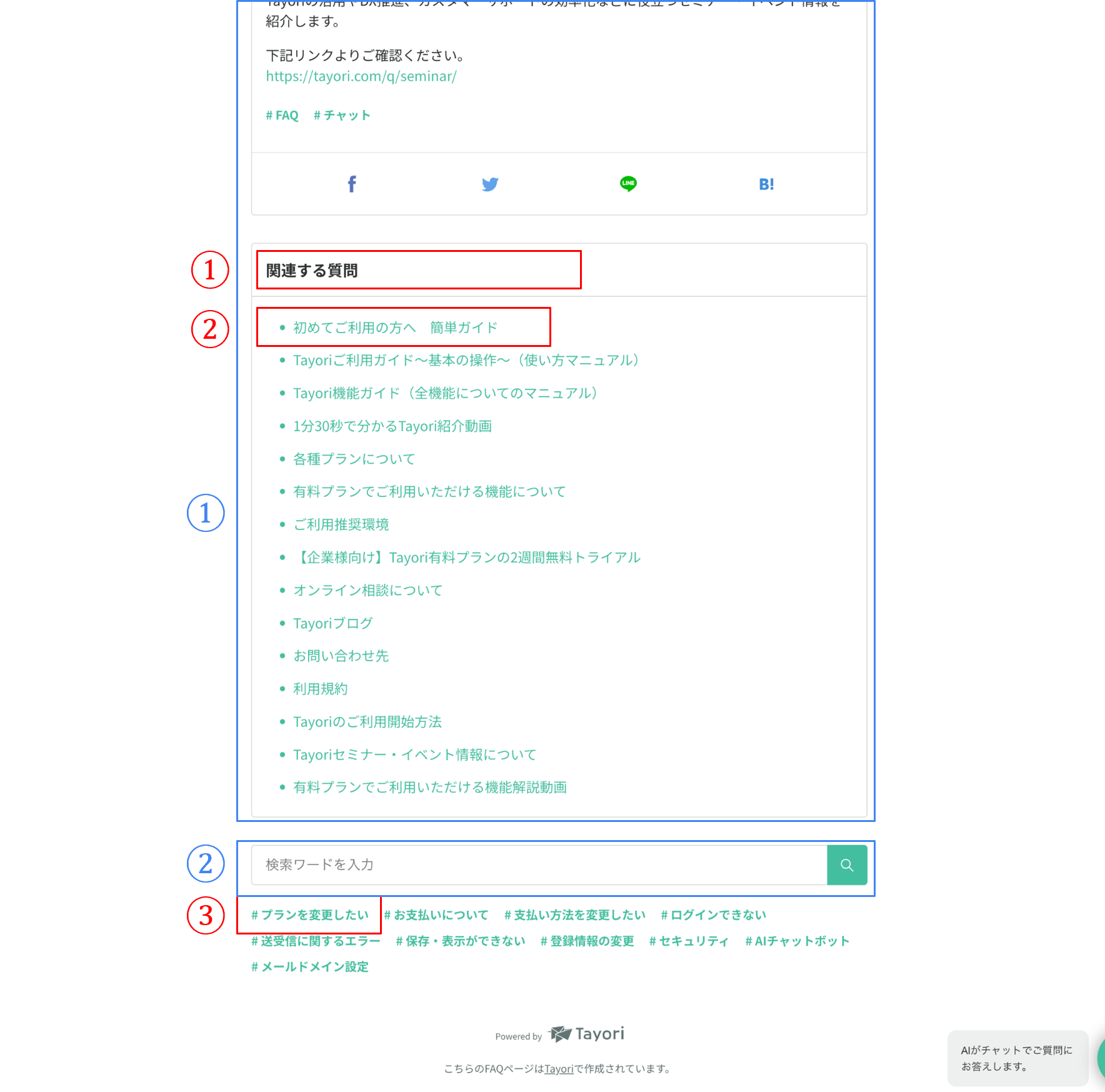Viewport: 1105px width, 1092px height.
Task: Share the article via LINE
Action: (x=628, y=184)
